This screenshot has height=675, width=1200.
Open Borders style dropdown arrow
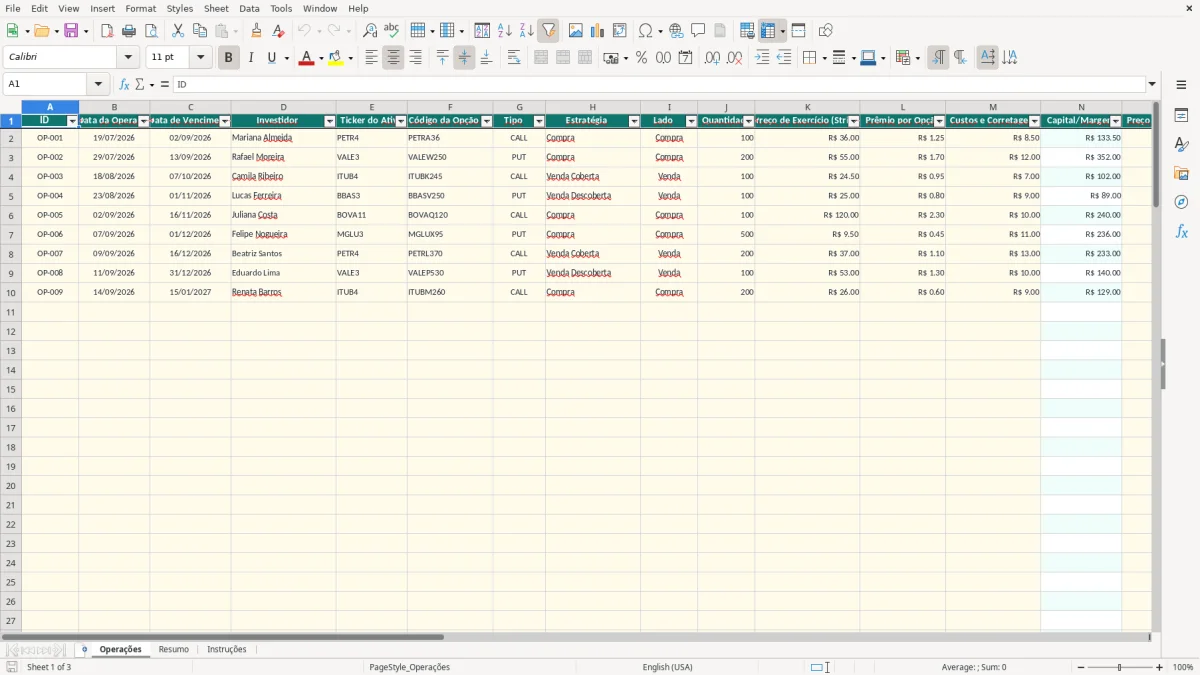pyautogui.click(x=823, y=58)
